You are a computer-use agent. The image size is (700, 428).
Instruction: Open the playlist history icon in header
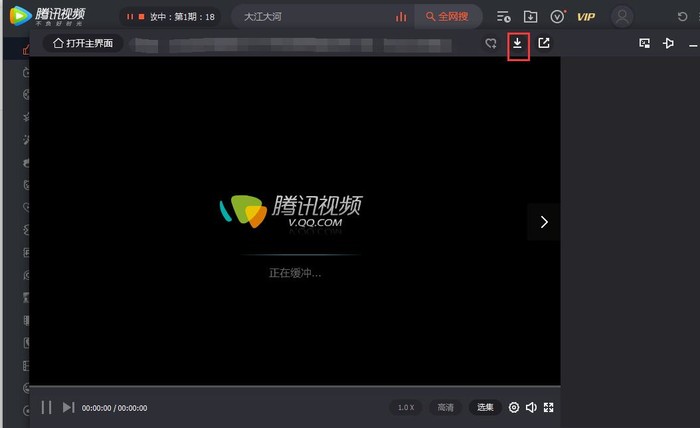point(504,17)
